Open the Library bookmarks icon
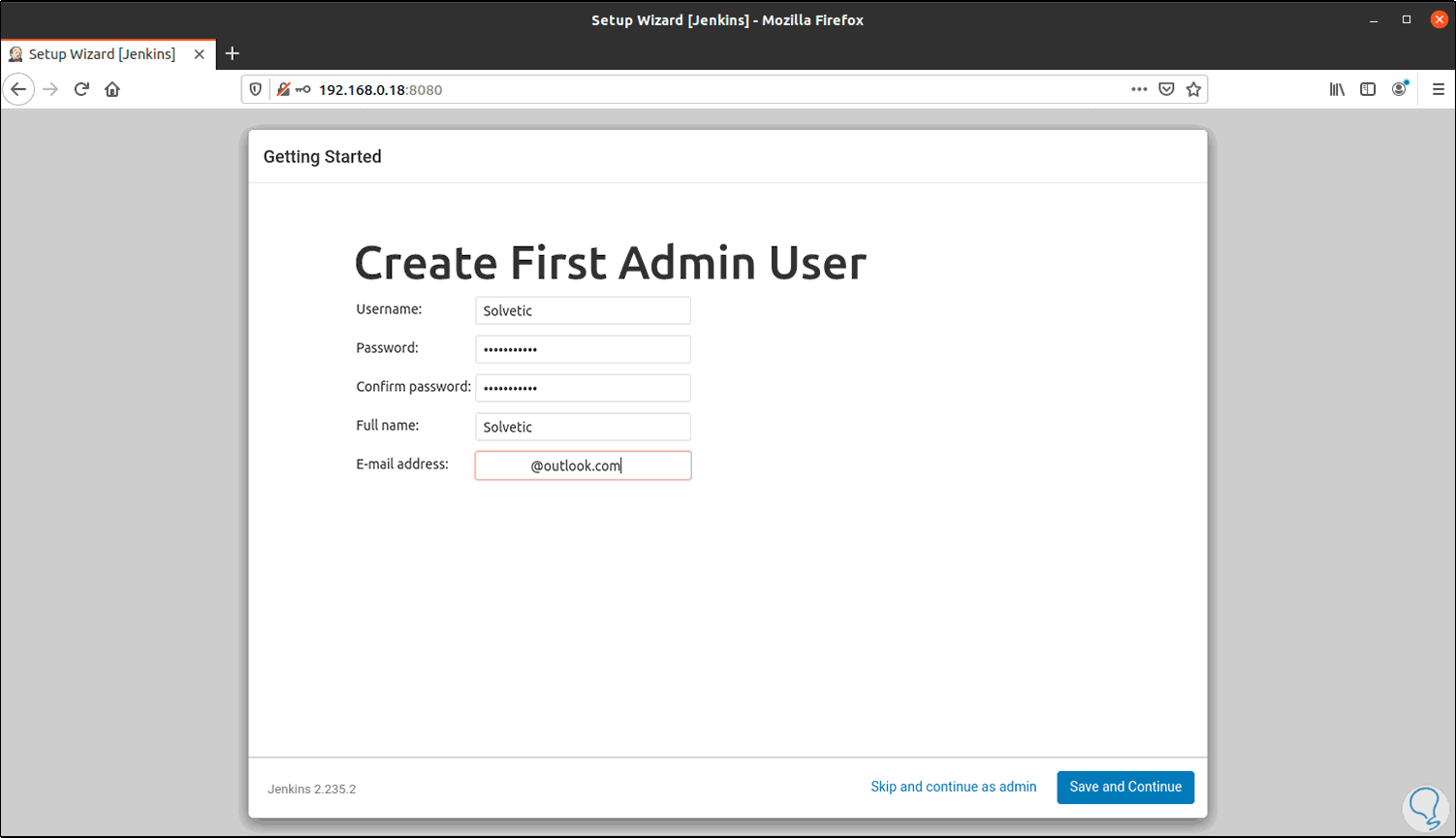Viewport: 1456px width, 838px height. coord(1337,89)
